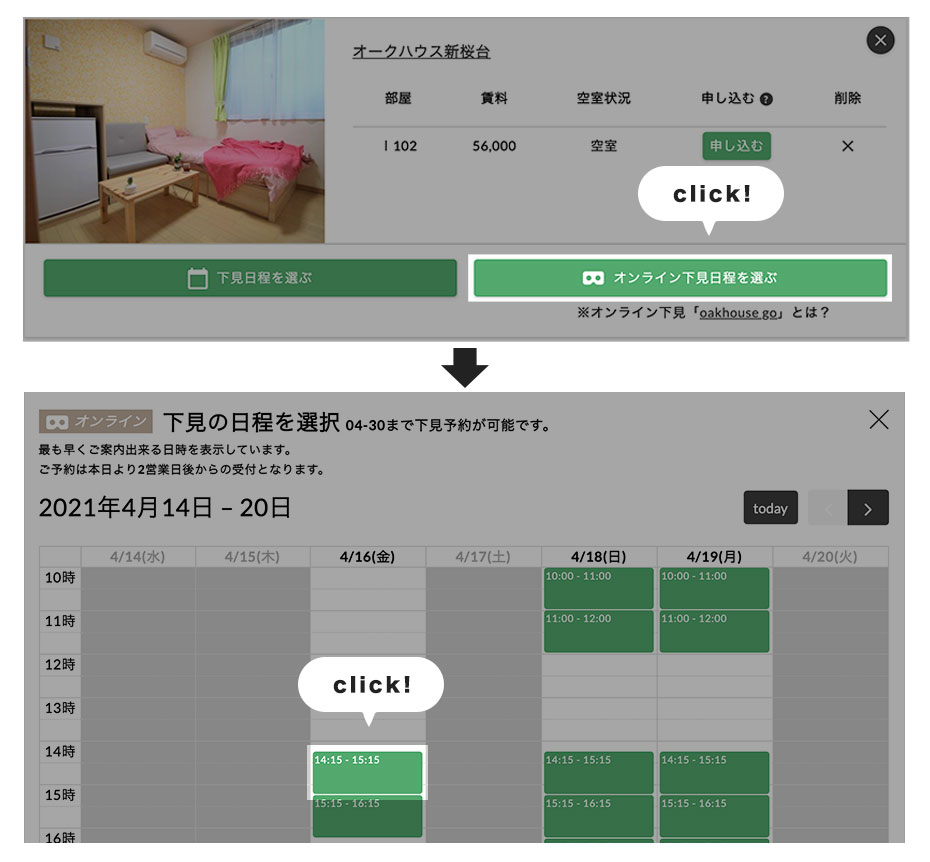
Task: Go to next week with right chevron
Action: click(867, 508)
